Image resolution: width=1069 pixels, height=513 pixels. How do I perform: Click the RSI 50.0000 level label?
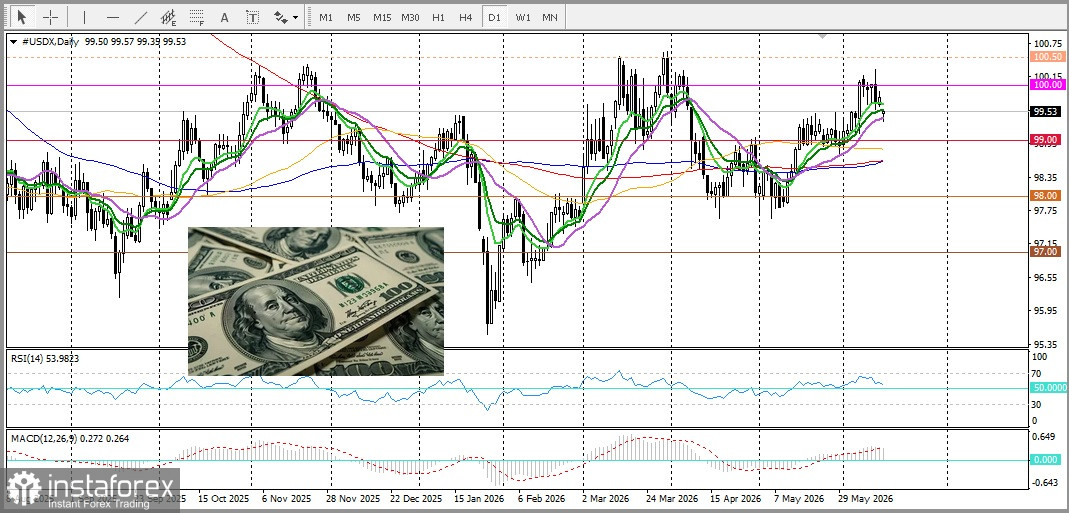tap(1047, 387)
